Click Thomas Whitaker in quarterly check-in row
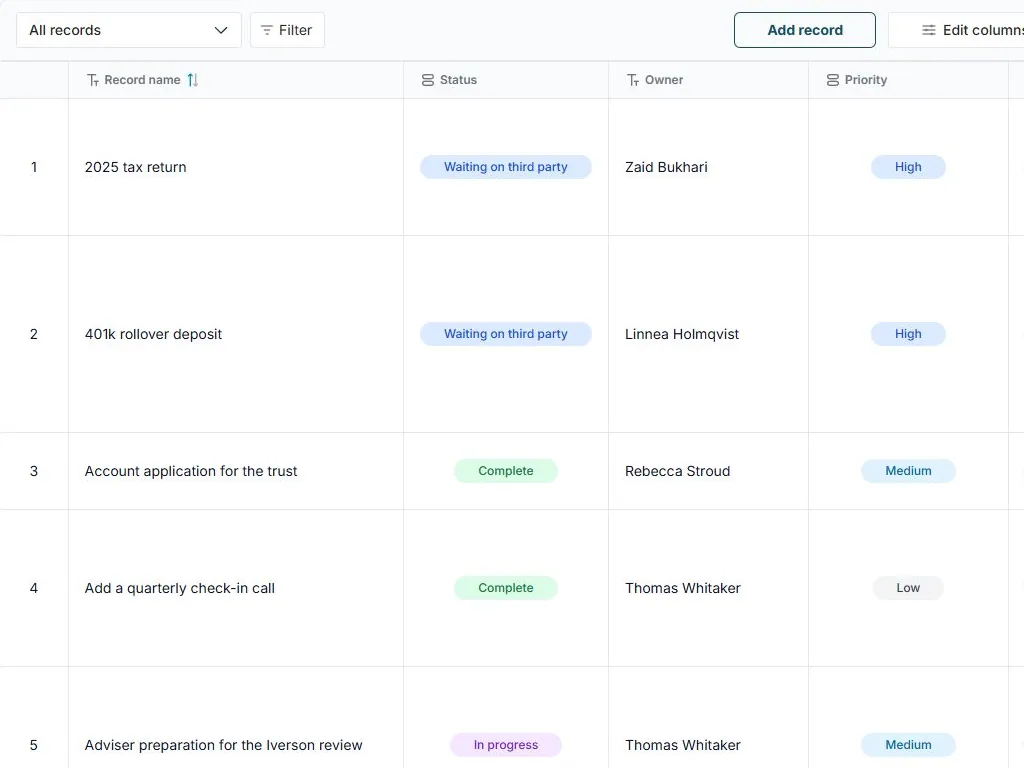Viewport: 1024px width, 768px height. [682, 588]
